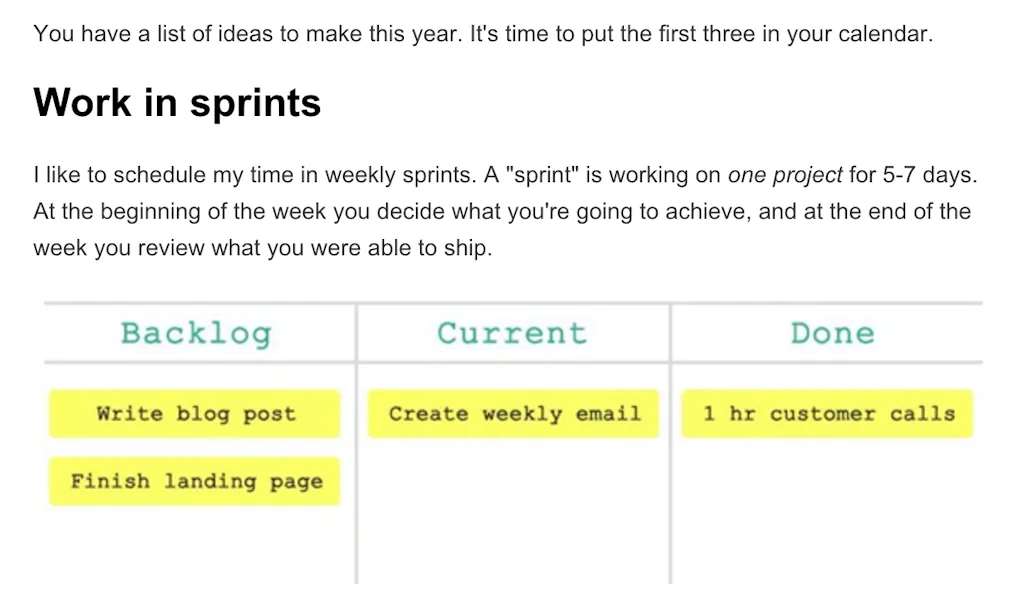This screenshot has height=604, width=1024.
Task: Click the quoted word "sprint" in the paragraph
Action: point(546,176)
